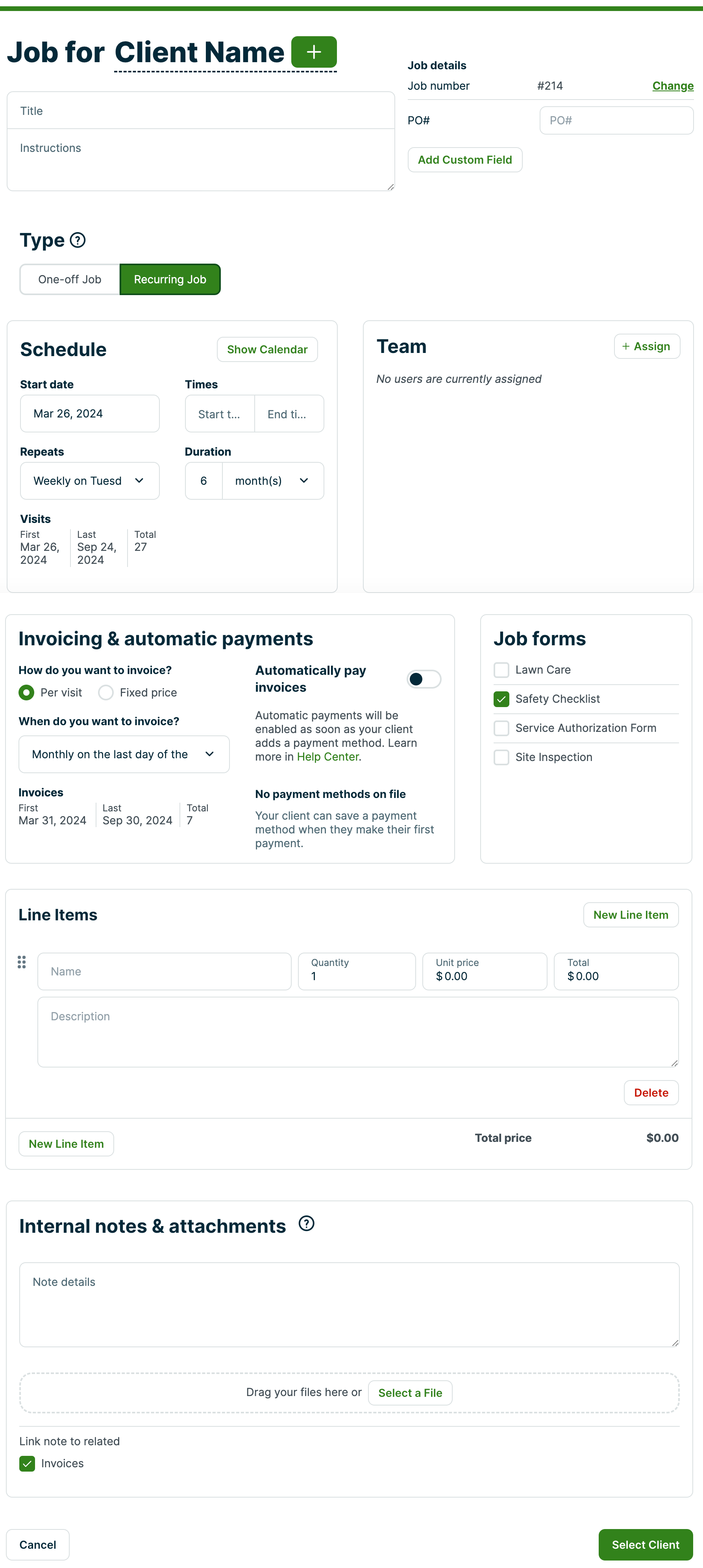
Task: Uncheck the Invoices link note checkbox
Action: point(28,1463)
